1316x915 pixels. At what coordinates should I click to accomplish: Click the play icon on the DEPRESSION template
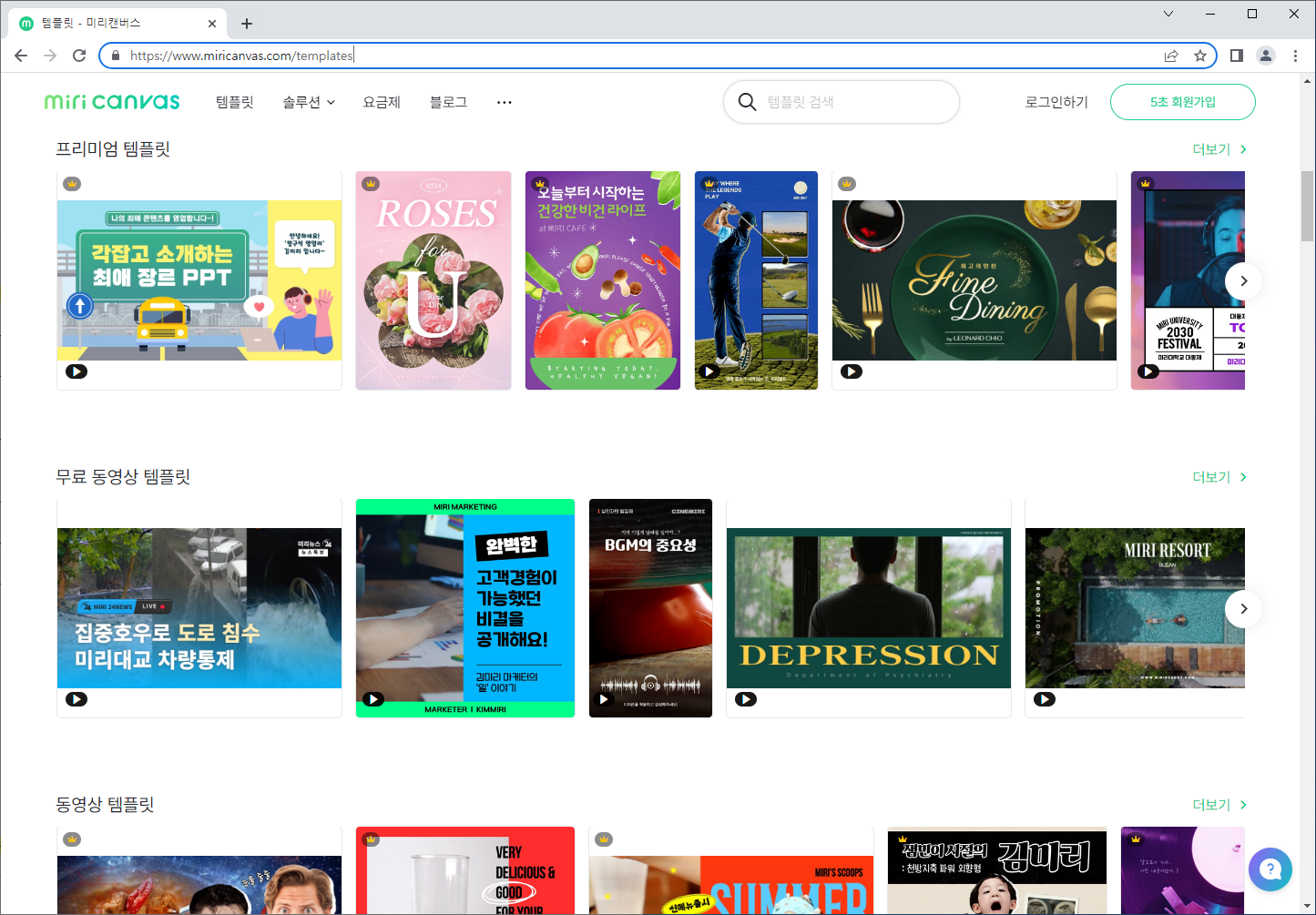coord(746,699)
